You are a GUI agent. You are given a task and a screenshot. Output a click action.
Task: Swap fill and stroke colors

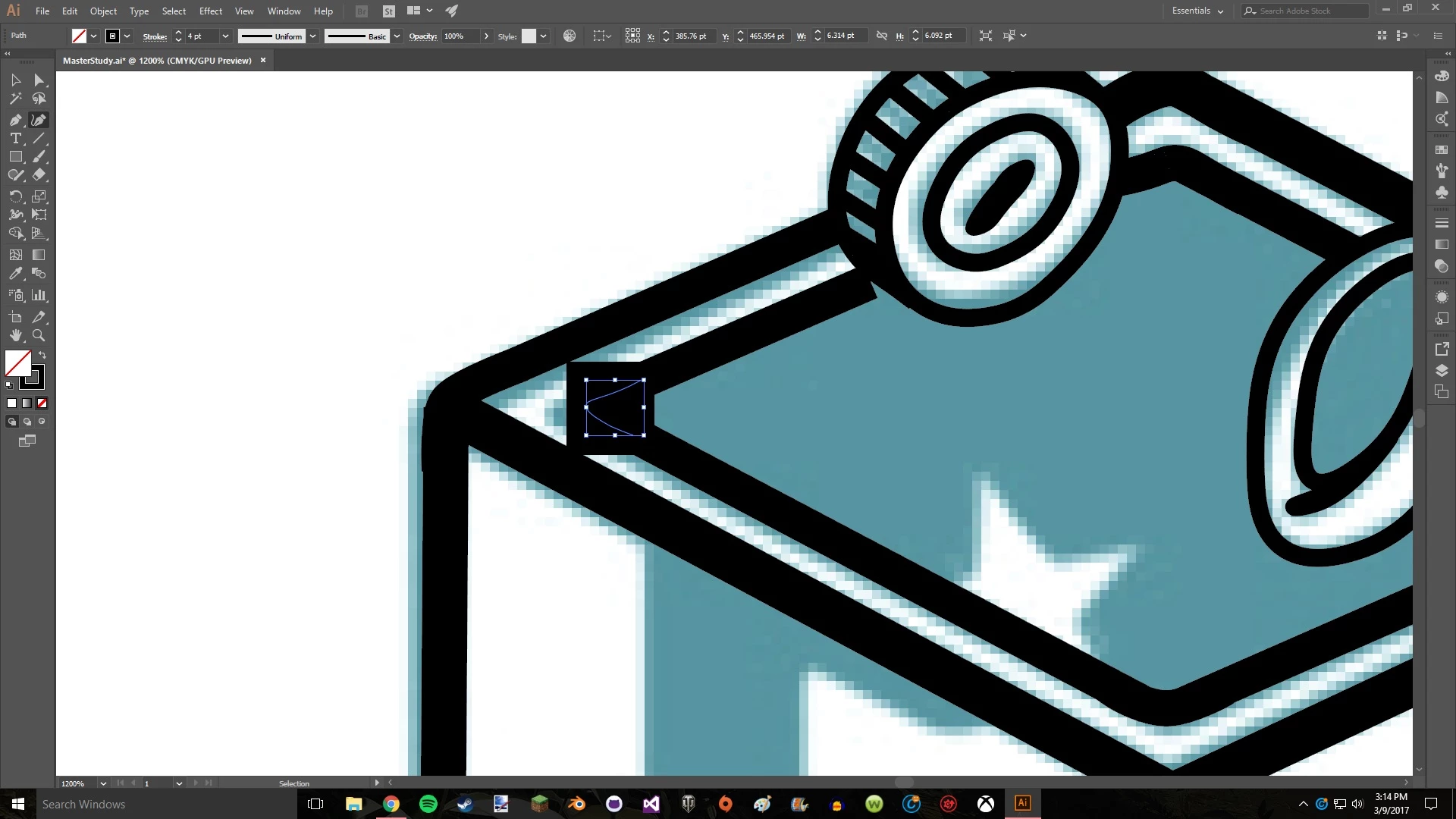click(42, 355)
